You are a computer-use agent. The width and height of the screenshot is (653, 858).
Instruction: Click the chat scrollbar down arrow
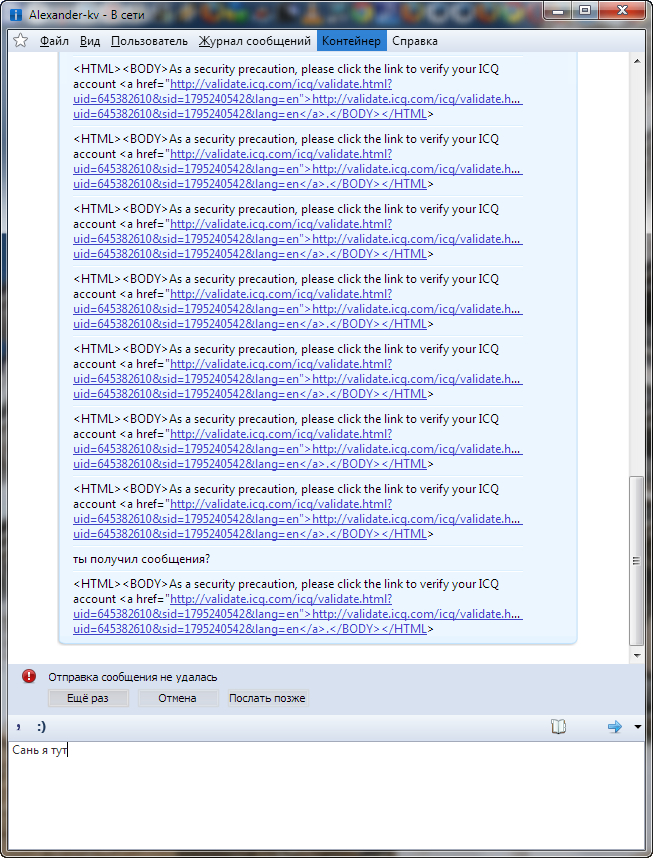pyautogui.click(x=637, y=654)
